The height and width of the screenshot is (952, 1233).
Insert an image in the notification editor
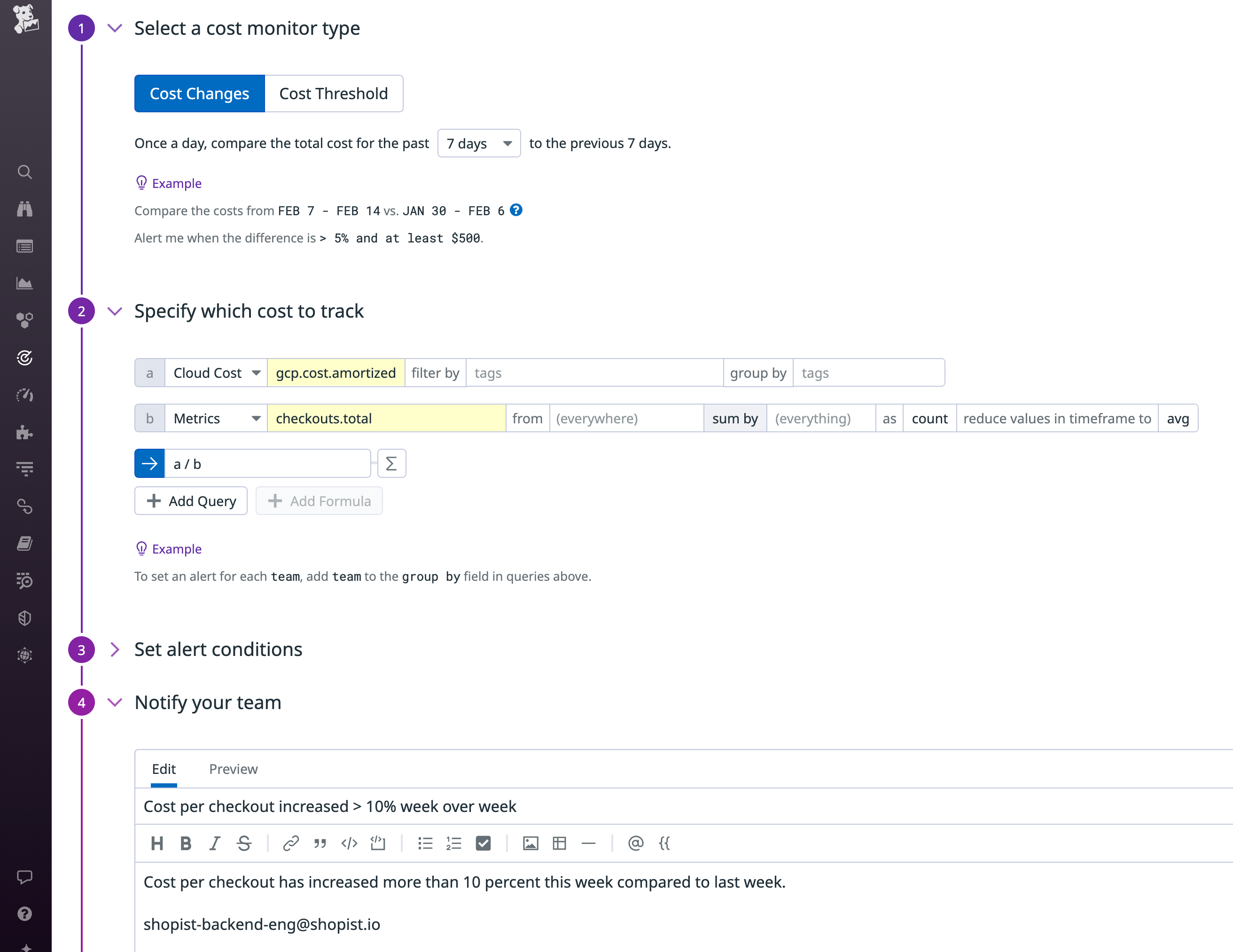tap(531, 843)
